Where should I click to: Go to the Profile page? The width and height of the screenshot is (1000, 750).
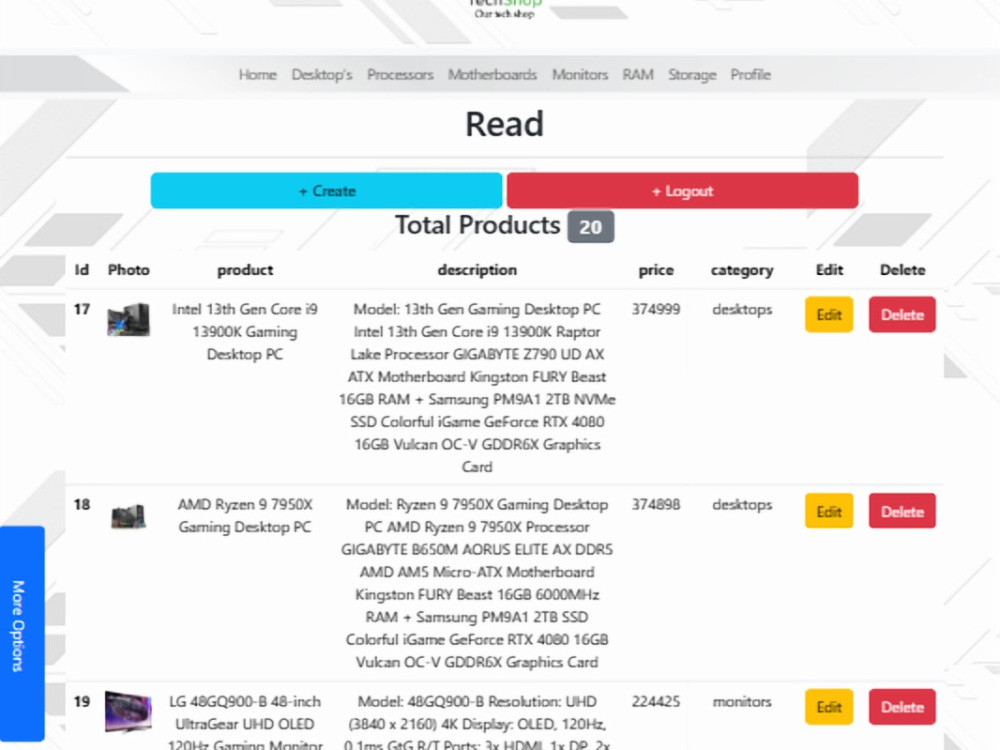(x=751, y=75)
